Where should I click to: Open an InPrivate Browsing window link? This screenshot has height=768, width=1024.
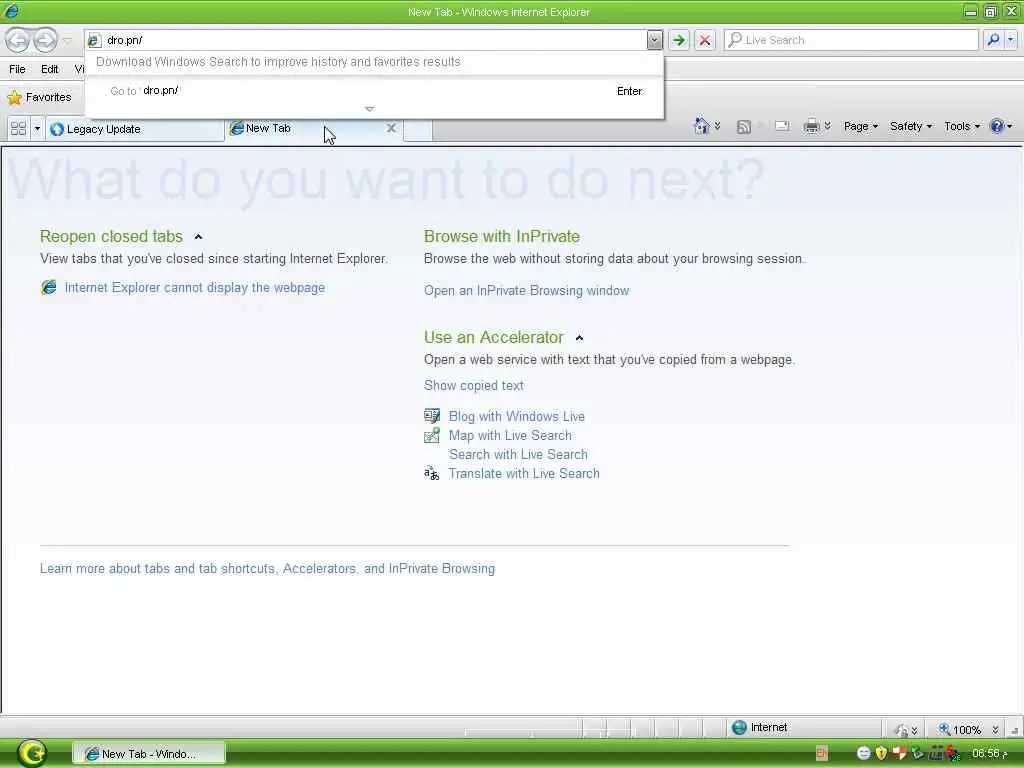pyautogui.click(x=526, y=291)
